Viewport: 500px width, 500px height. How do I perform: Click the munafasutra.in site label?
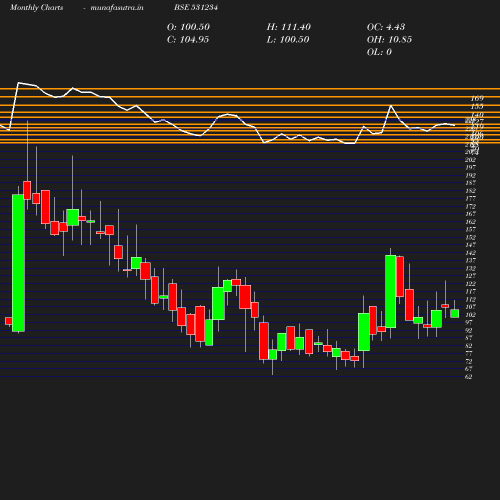pos(117,7)
